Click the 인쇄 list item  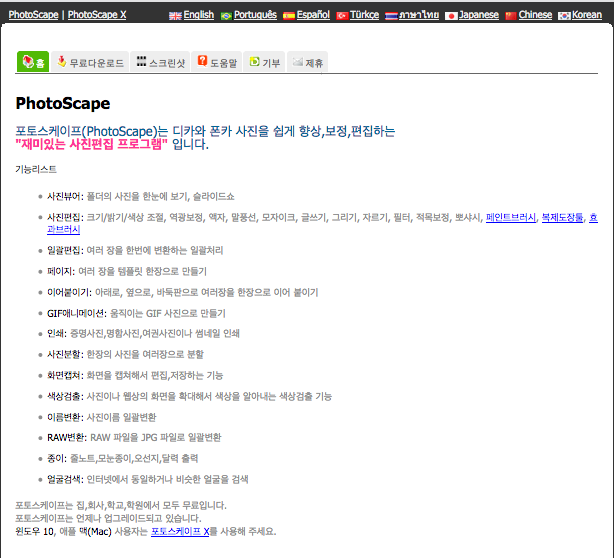(x=143, y=333)
